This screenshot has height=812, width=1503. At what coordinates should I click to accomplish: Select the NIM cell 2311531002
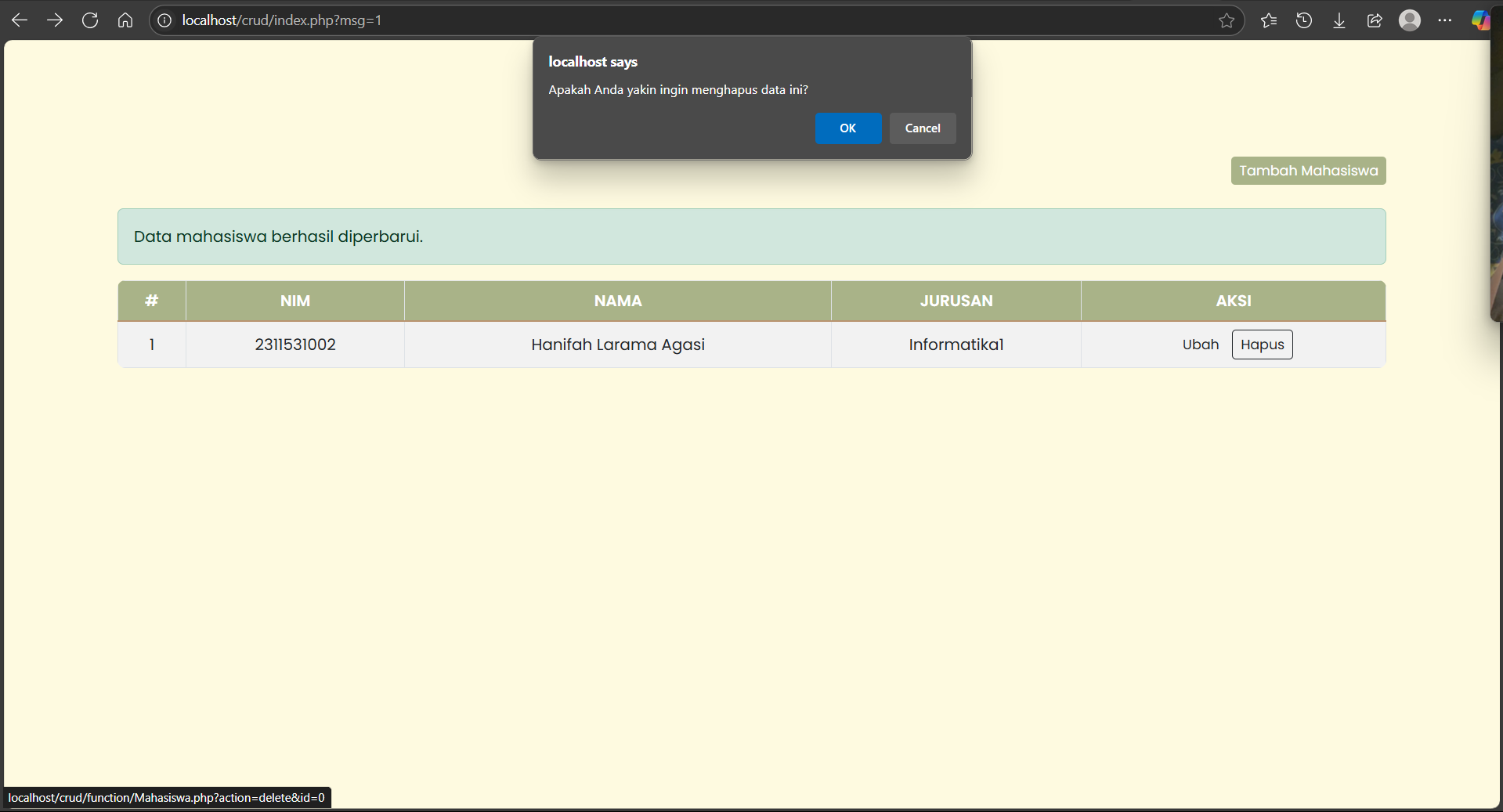pos(295,345)
